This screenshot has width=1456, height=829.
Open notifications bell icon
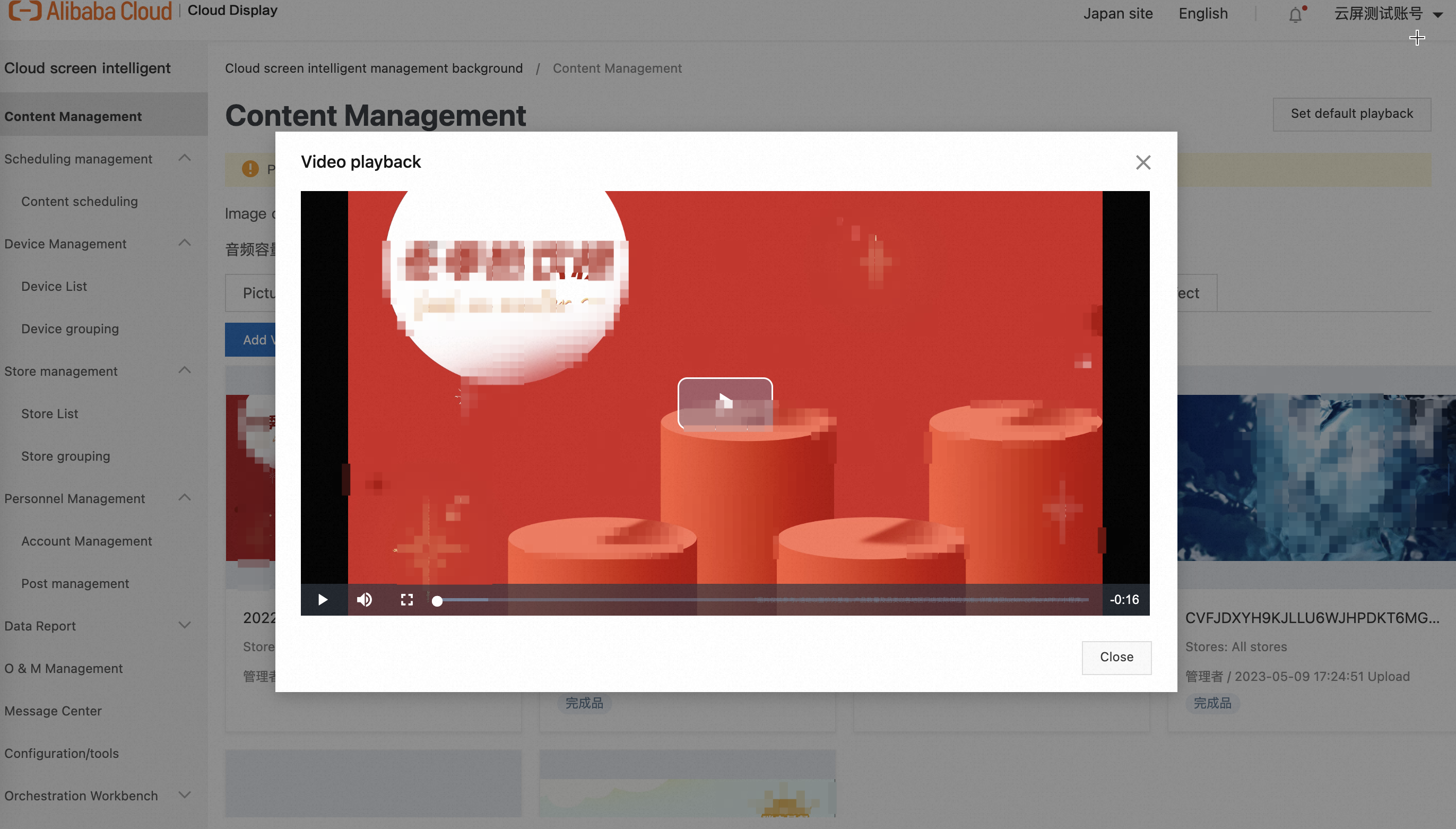1295,14
